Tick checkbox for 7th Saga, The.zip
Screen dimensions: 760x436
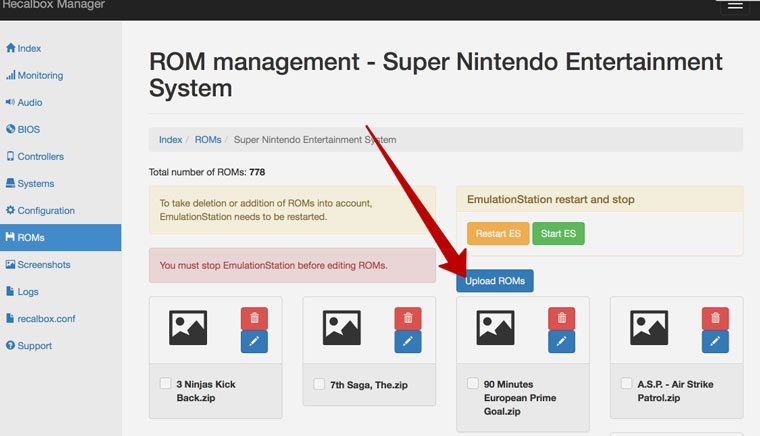[319, 384]
